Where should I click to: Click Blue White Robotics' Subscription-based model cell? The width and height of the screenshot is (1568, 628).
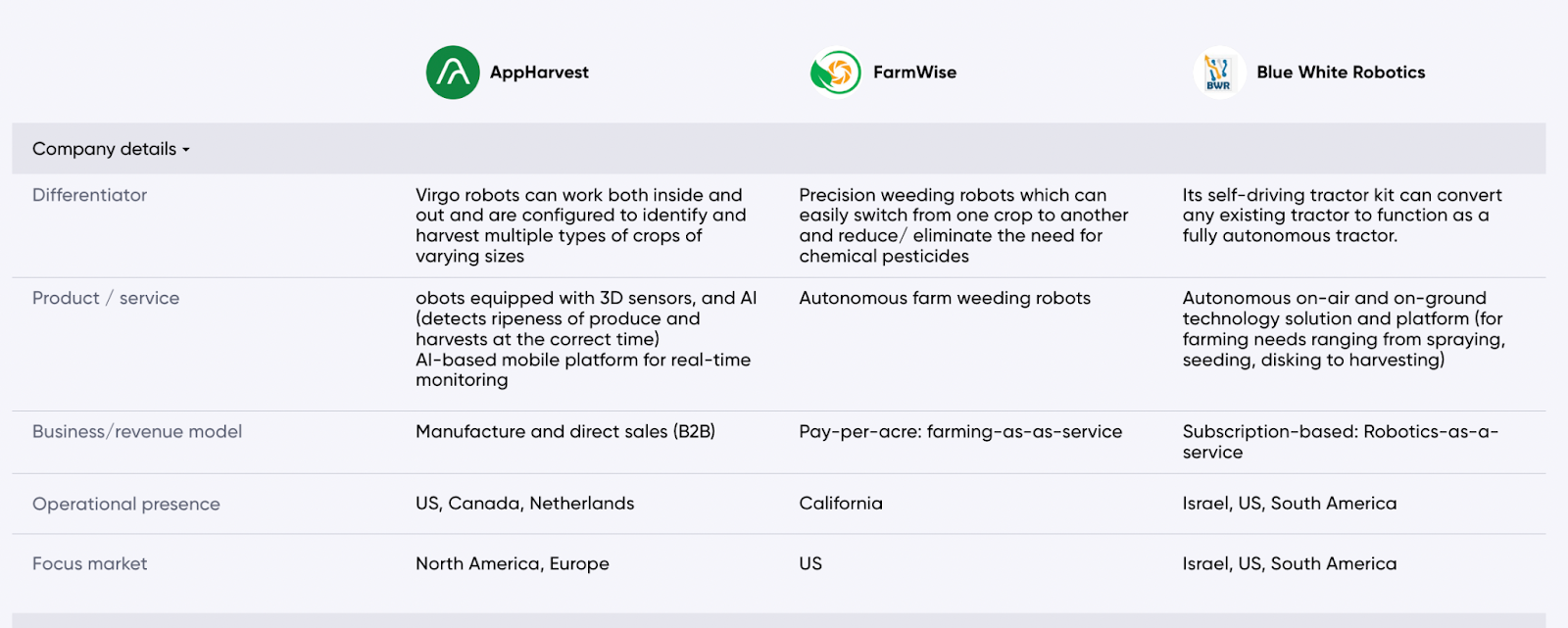point(1340,442)
